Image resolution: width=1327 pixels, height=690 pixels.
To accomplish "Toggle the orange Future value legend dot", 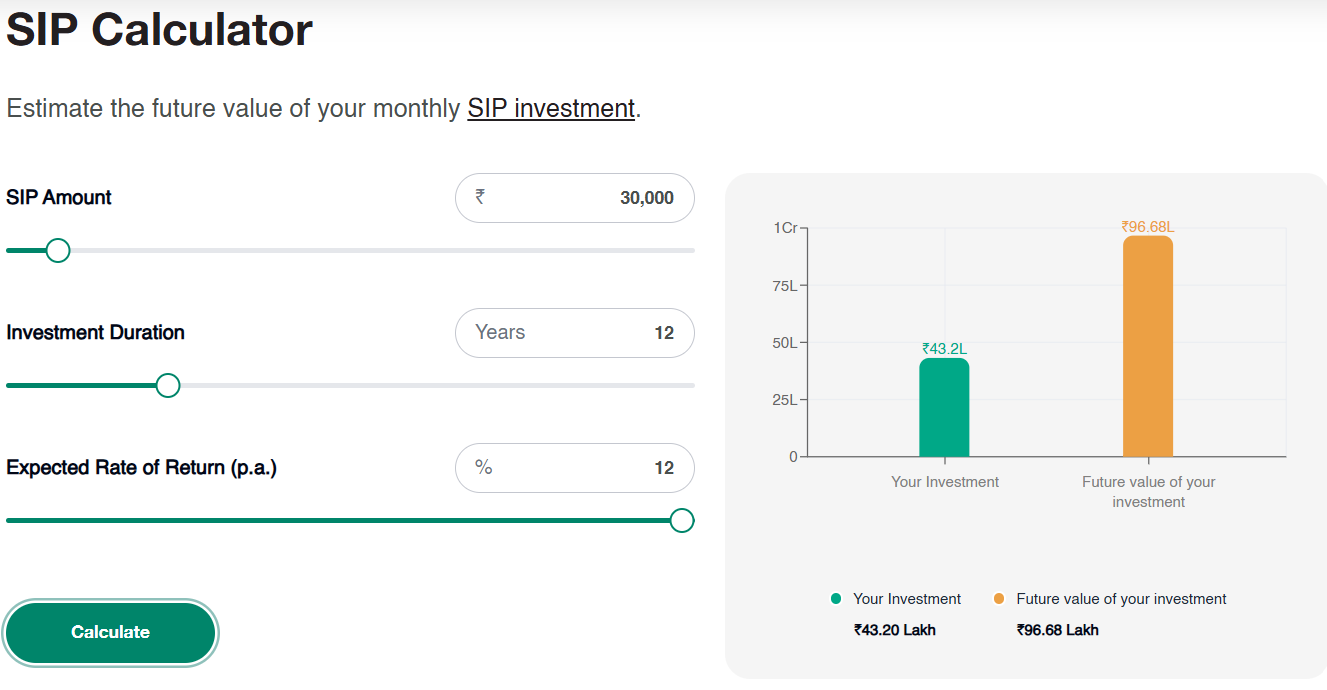I will (x=999, y=599).
